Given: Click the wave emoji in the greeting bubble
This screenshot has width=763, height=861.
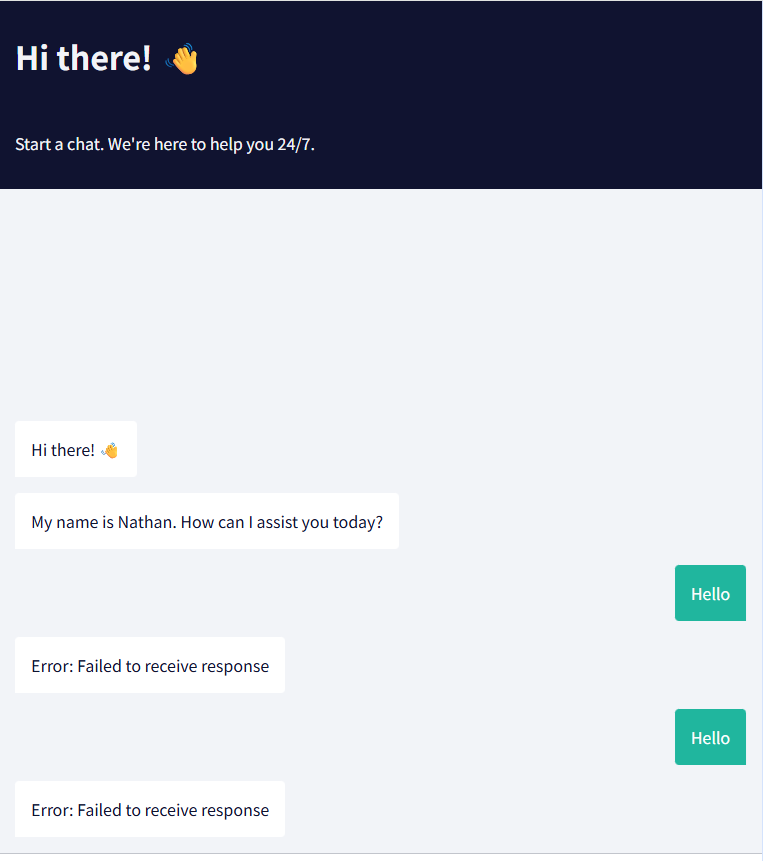Looking at the screenshot, I should click(x=110, y=450).
